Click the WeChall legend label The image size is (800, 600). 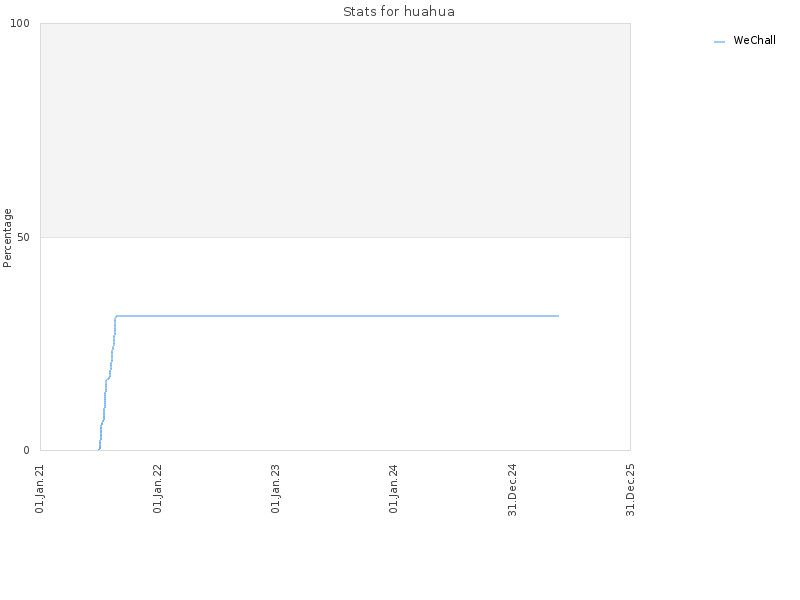[x=754, y=40]
